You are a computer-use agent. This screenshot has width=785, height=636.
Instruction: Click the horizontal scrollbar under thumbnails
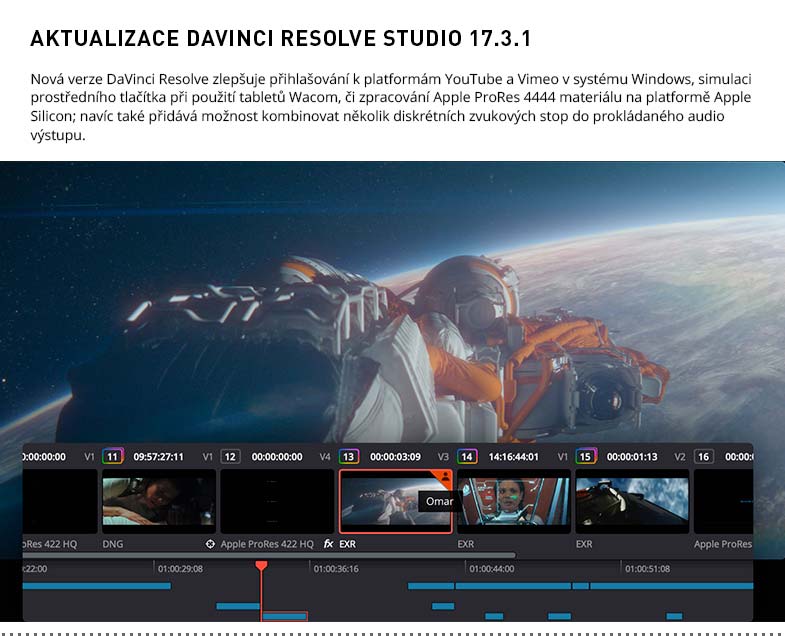pyautogui.click(x=269, y=555)
